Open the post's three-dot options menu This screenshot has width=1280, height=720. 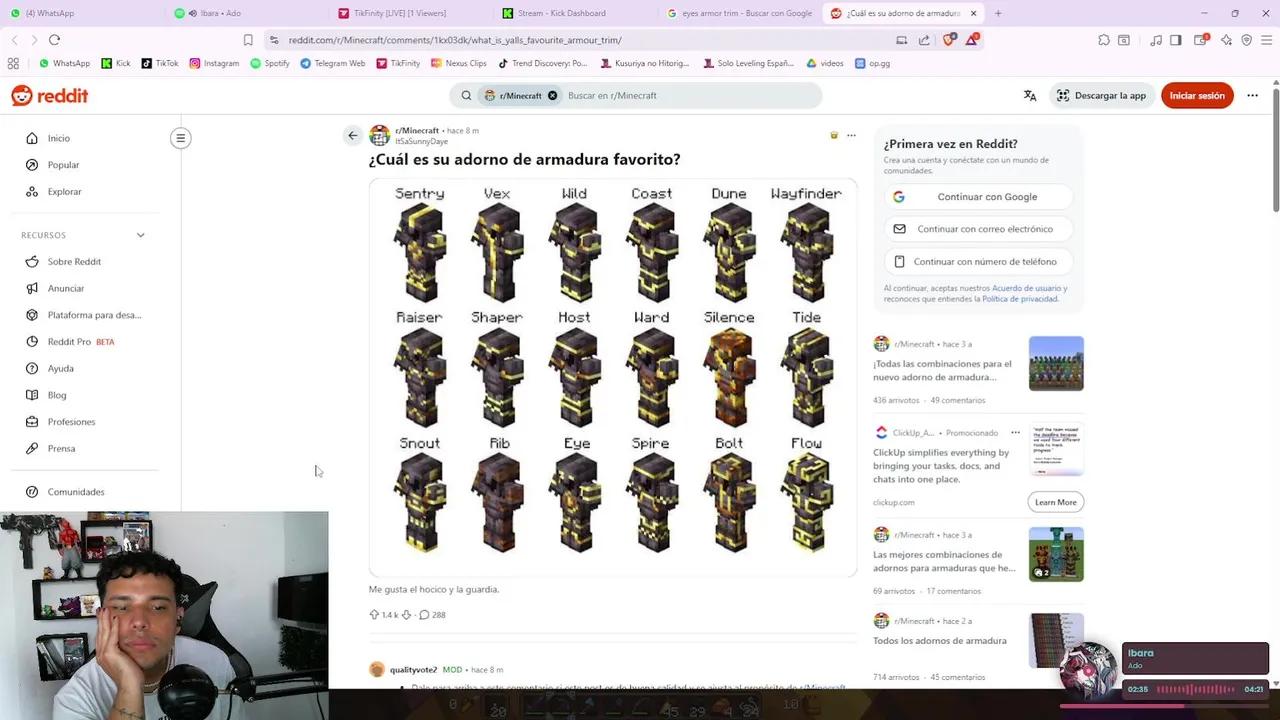851,135
